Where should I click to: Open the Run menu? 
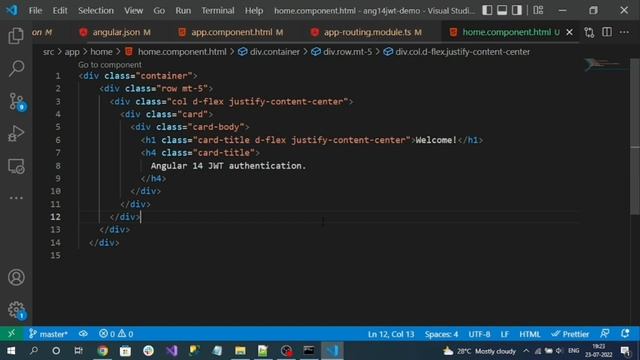[x=183, y=11]
